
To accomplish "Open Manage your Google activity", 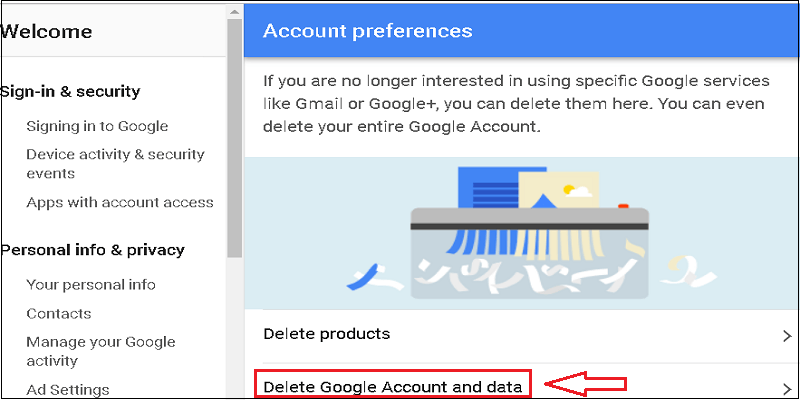I will (100, 351).
